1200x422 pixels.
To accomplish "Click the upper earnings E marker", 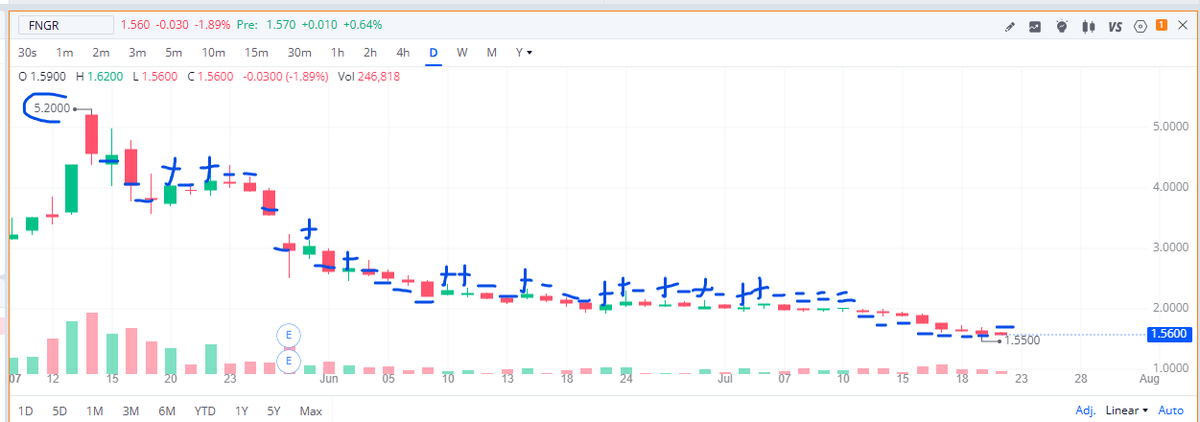I will (289, 334).
